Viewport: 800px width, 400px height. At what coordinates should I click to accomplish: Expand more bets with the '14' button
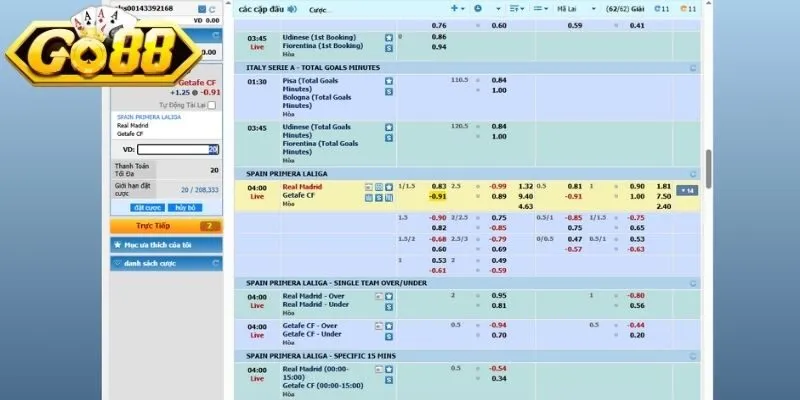[x=688, y=190]
